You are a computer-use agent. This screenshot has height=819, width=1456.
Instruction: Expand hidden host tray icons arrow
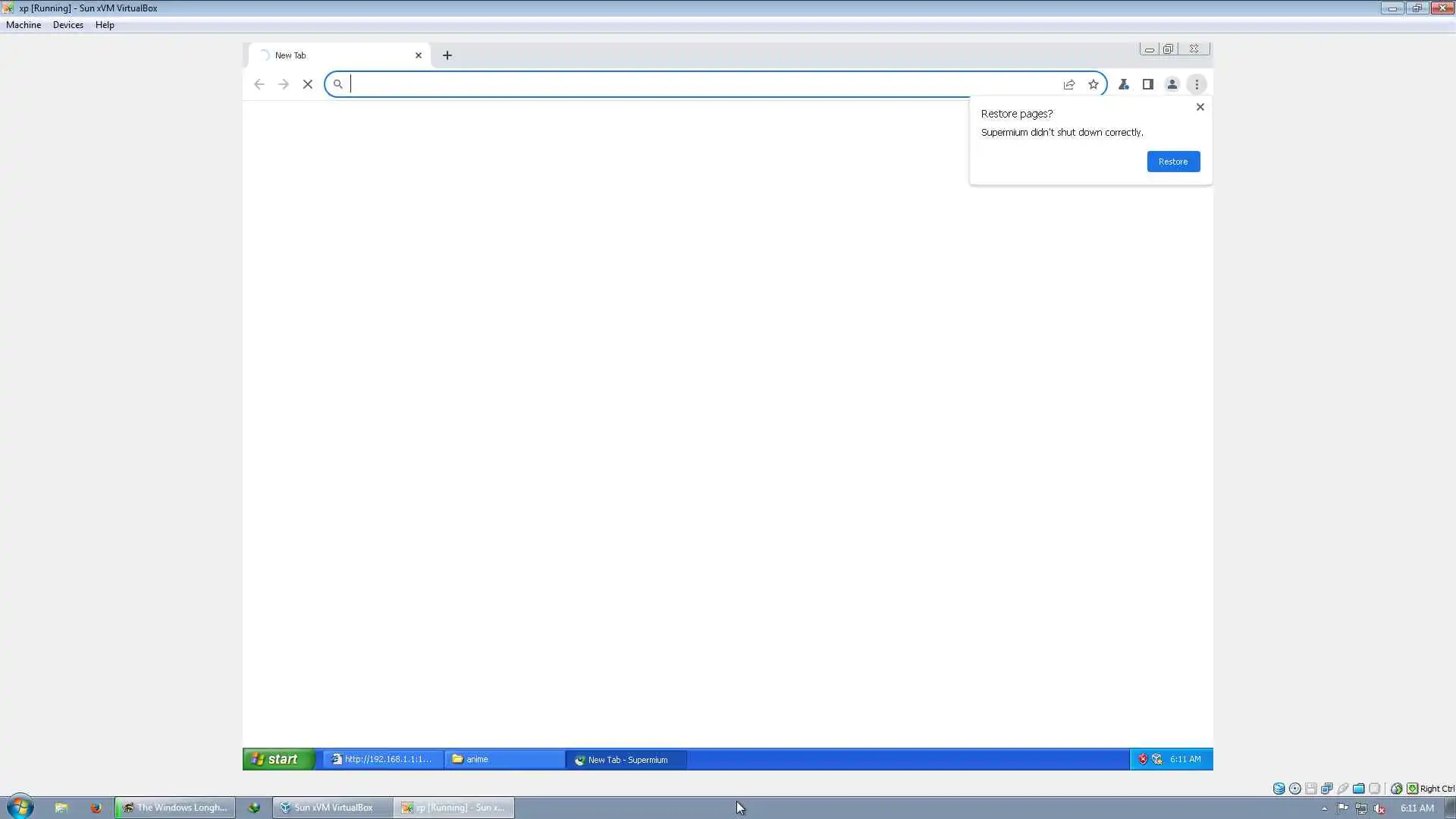1324,808
